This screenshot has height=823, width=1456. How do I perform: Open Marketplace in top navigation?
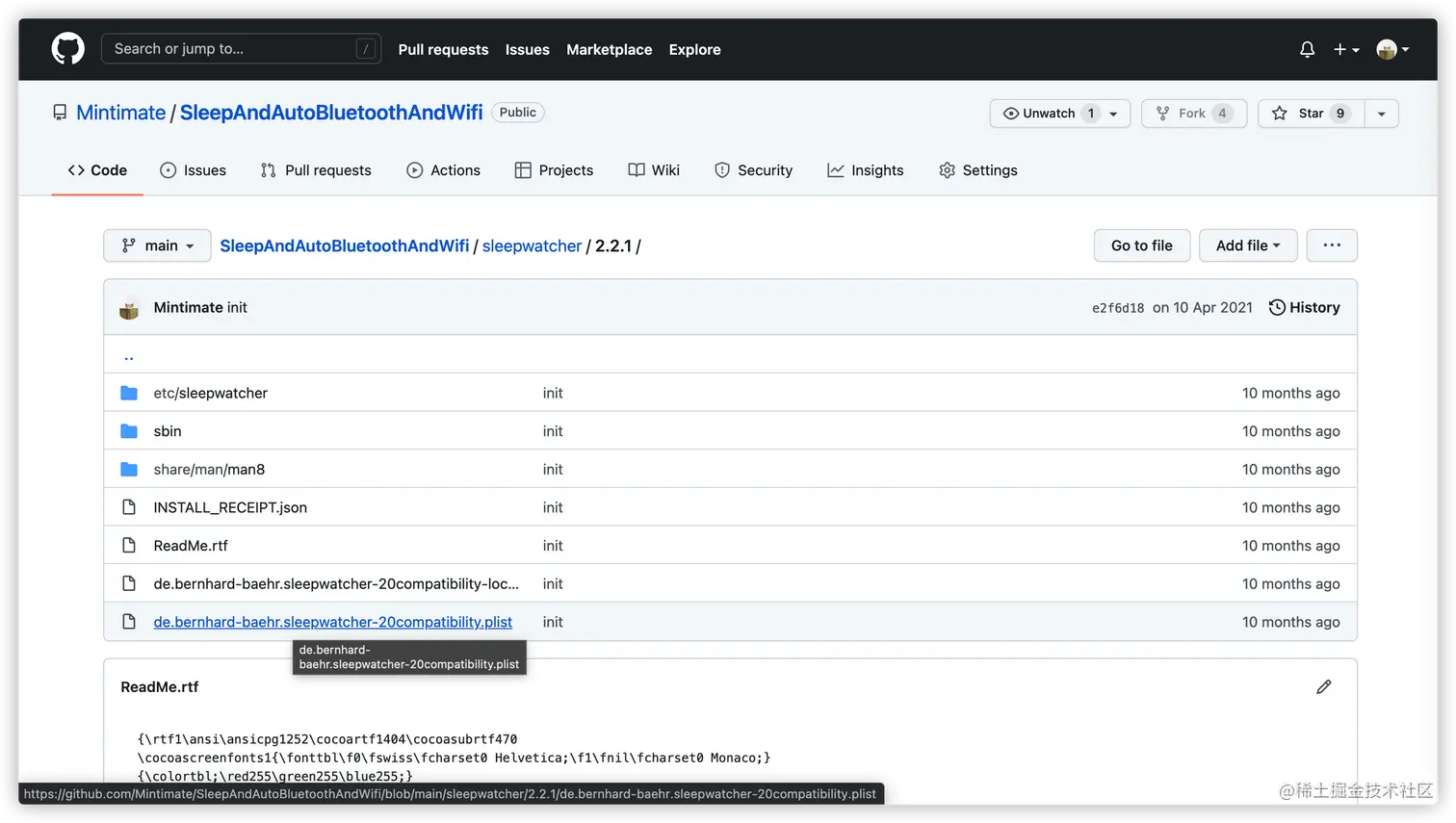click(609, 49)
